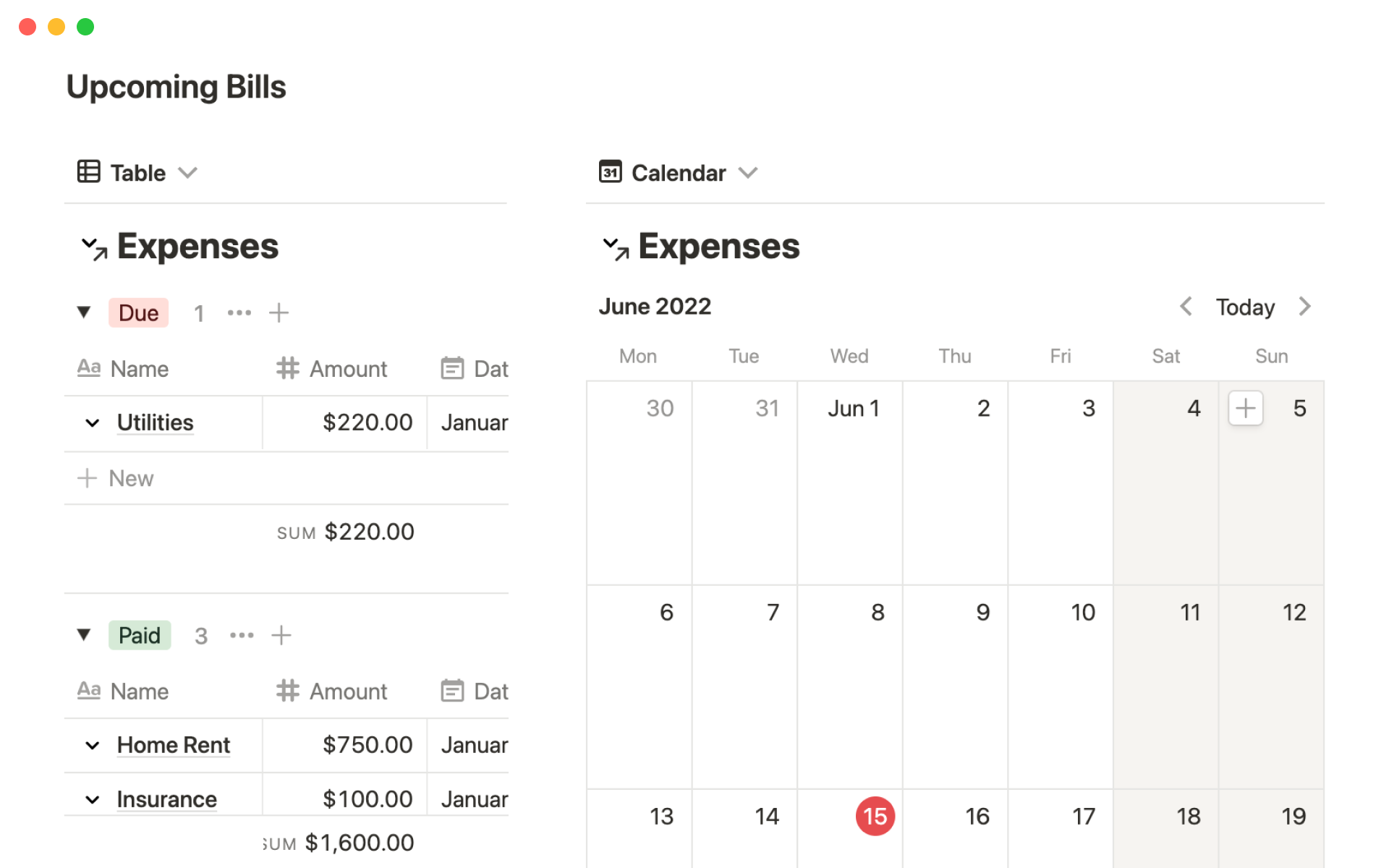Click the # icon on the Amount column
Screen dimensions: 1389x868
point(287,368)
